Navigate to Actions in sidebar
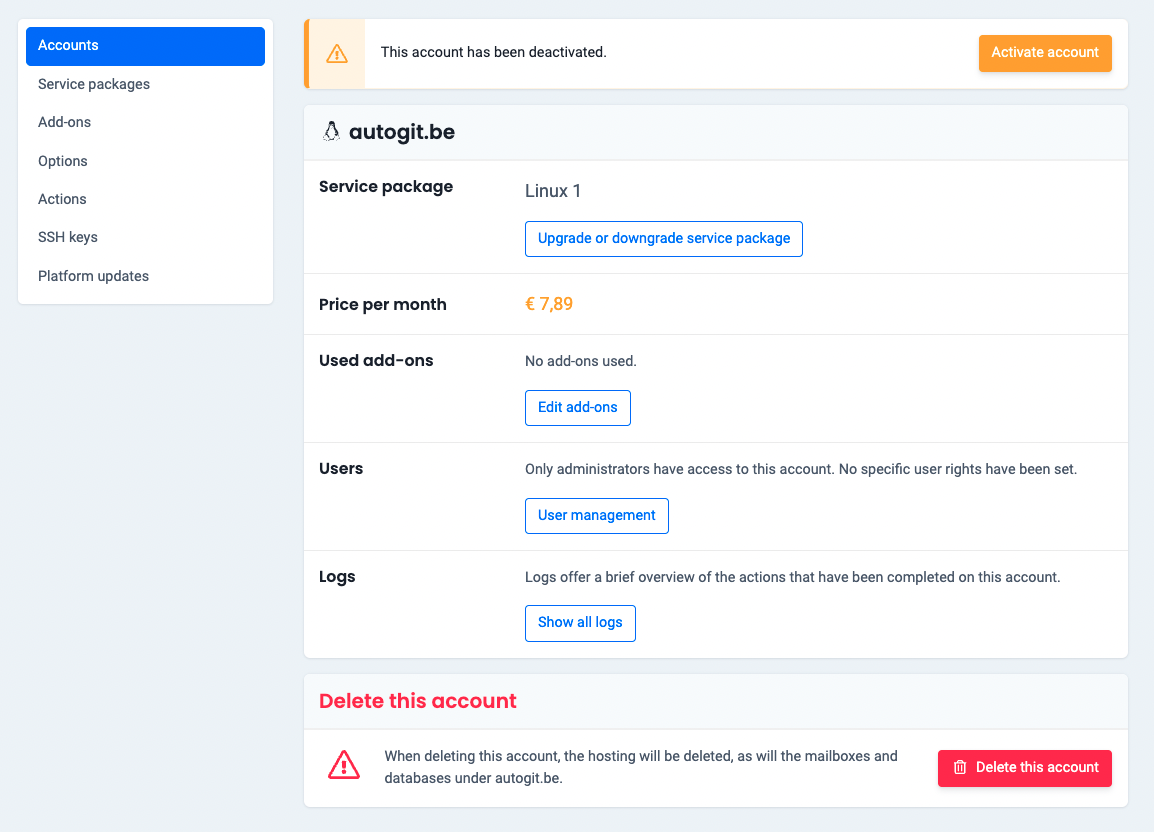 point(62,199)
